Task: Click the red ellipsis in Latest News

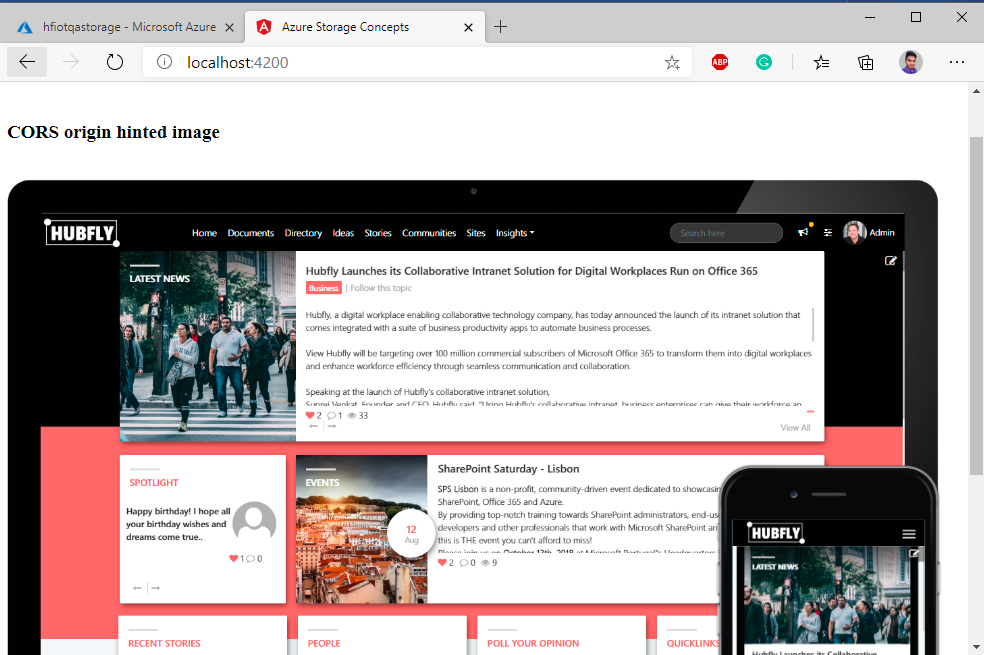Action: (x=810, y=412)
